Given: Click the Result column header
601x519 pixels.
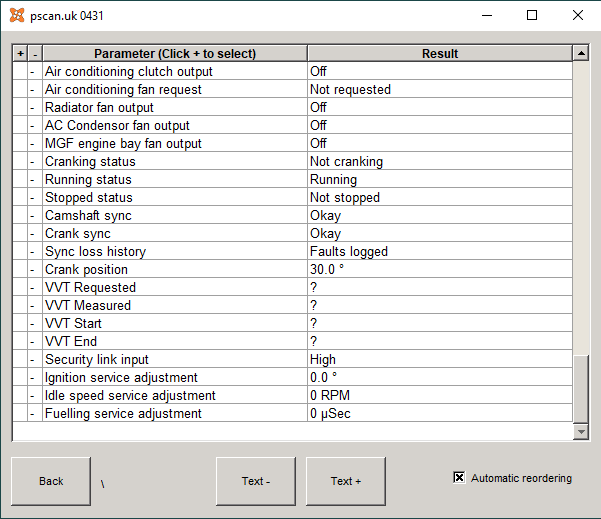Looking at the screenshot, I should pyautogui.click(x=440, y=53).
